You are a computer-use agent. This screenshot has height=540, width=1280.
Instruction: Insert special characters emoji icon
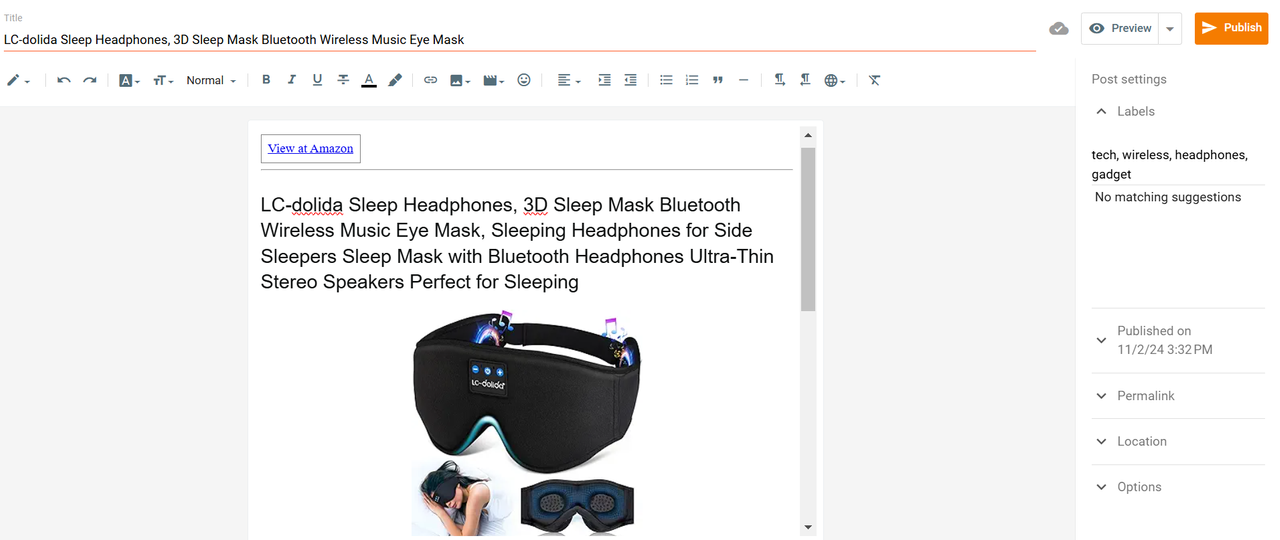[524, 80]
